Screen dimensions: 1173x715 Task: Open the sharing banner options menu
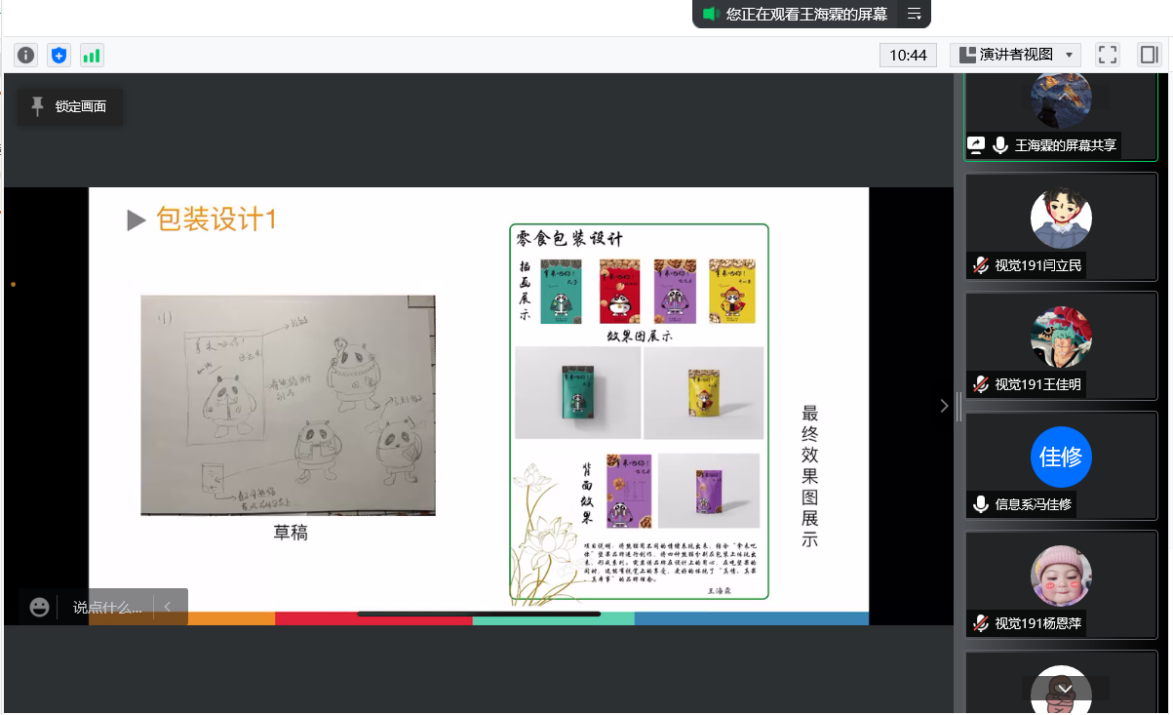pyautogui.click(x=914, y=14)
